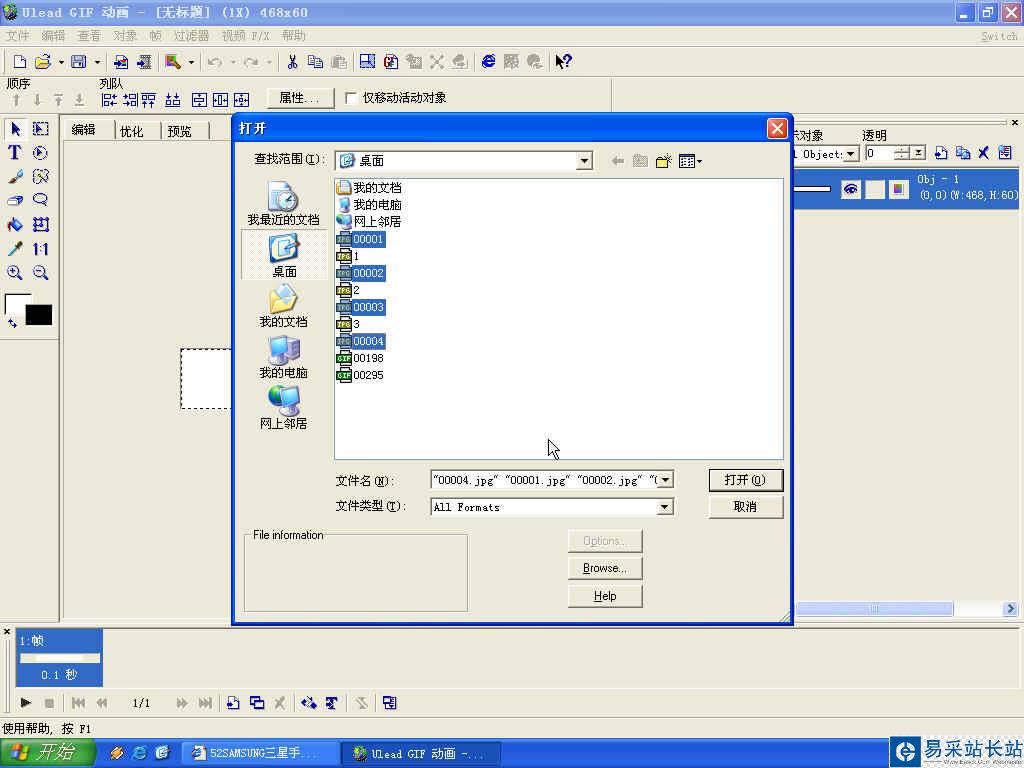Screen dimensions: 1024x768
Task: Select the Eraser tool
Action: coord(15,200)
